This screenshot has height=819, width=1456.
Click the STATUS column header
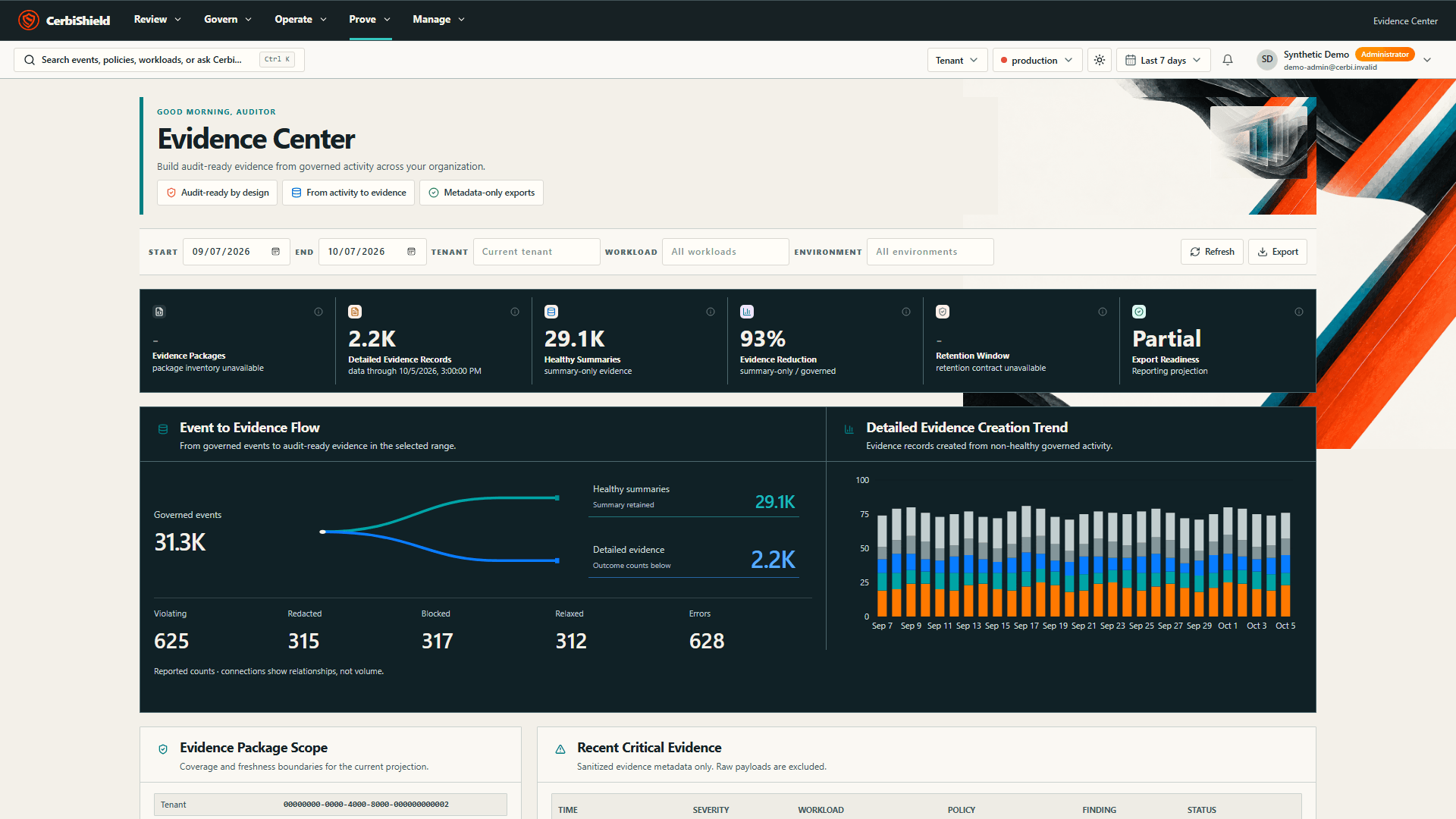pos(1201,810)
